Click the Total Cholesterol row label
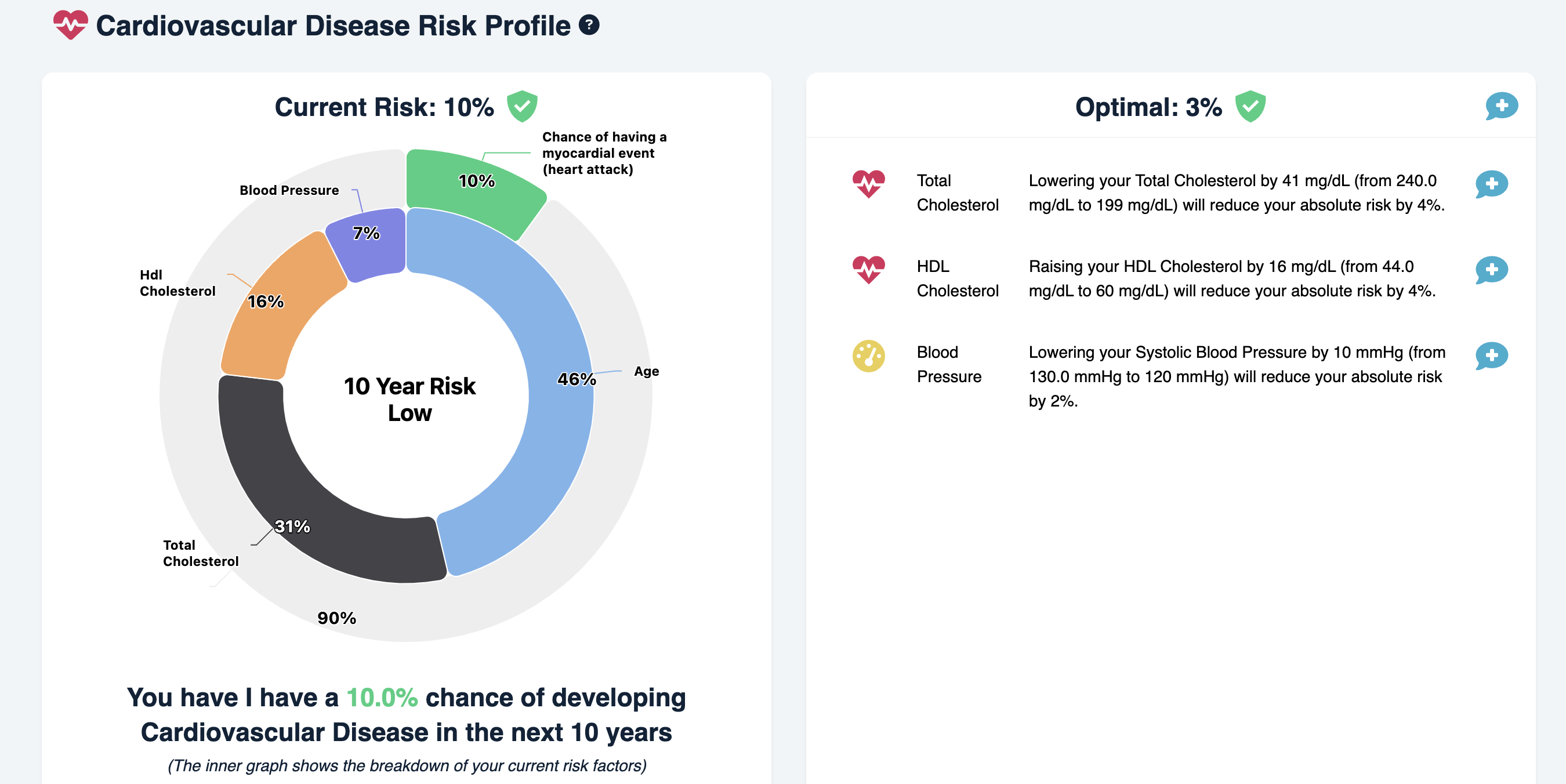1566x784 pixels. click(x=958, y=193)
